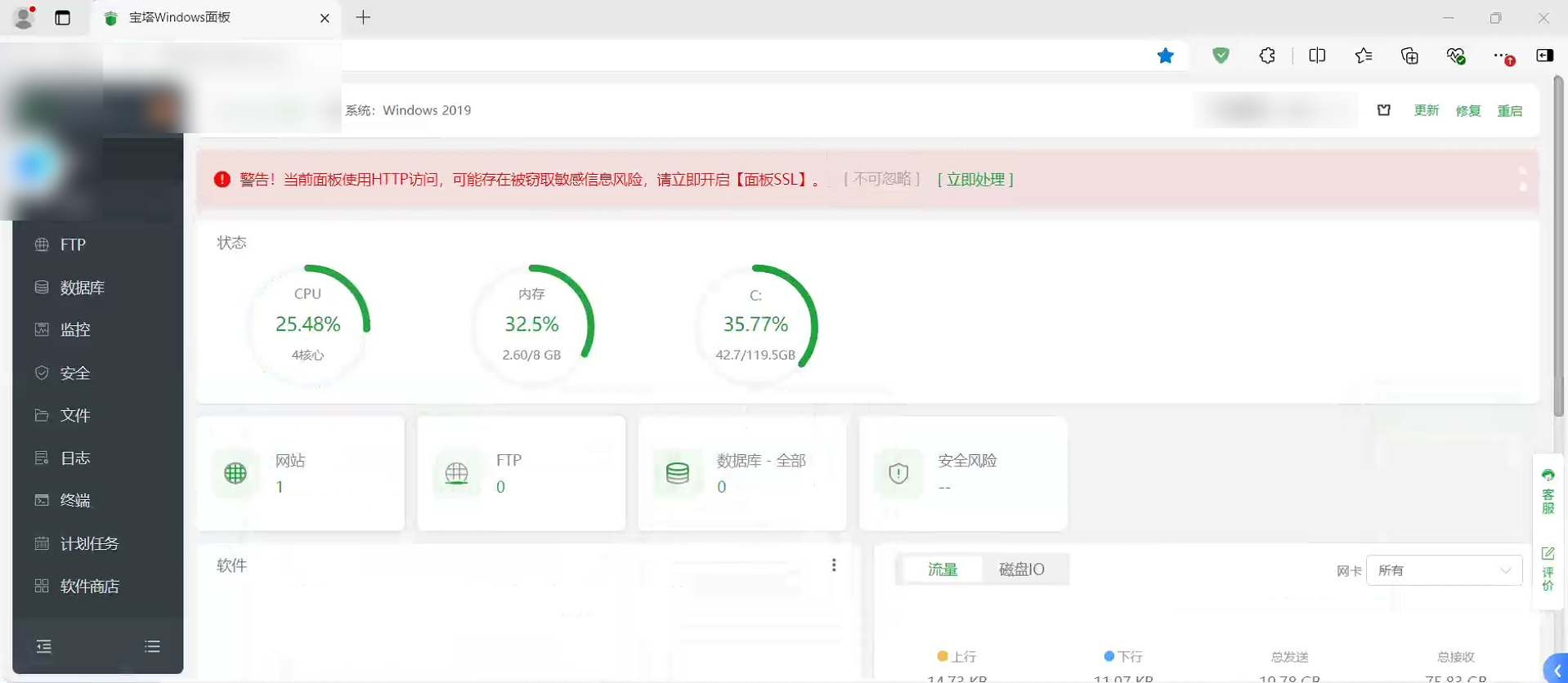1568x683 pixels.
Task: Click the 计划任务 calendar icon in sidebar
Action: pyautogui.click(x=42, y=543)
